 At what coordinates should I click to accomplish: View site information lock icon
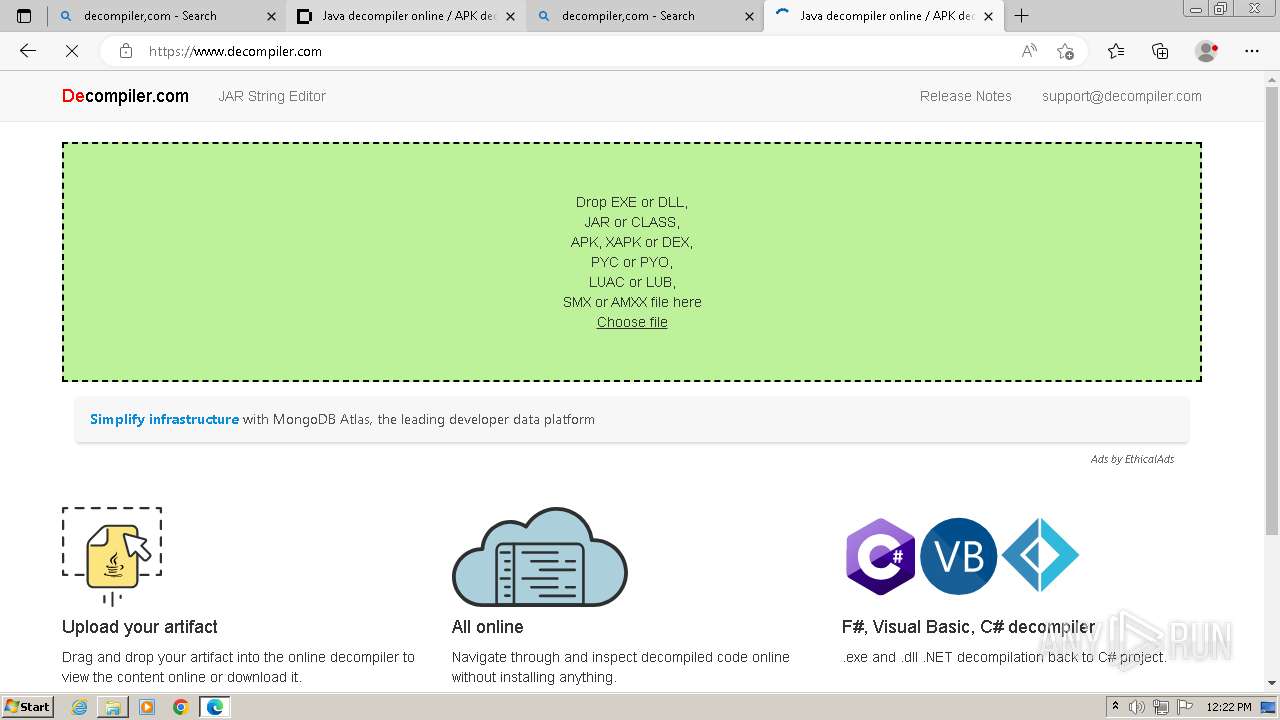point(125,51)
